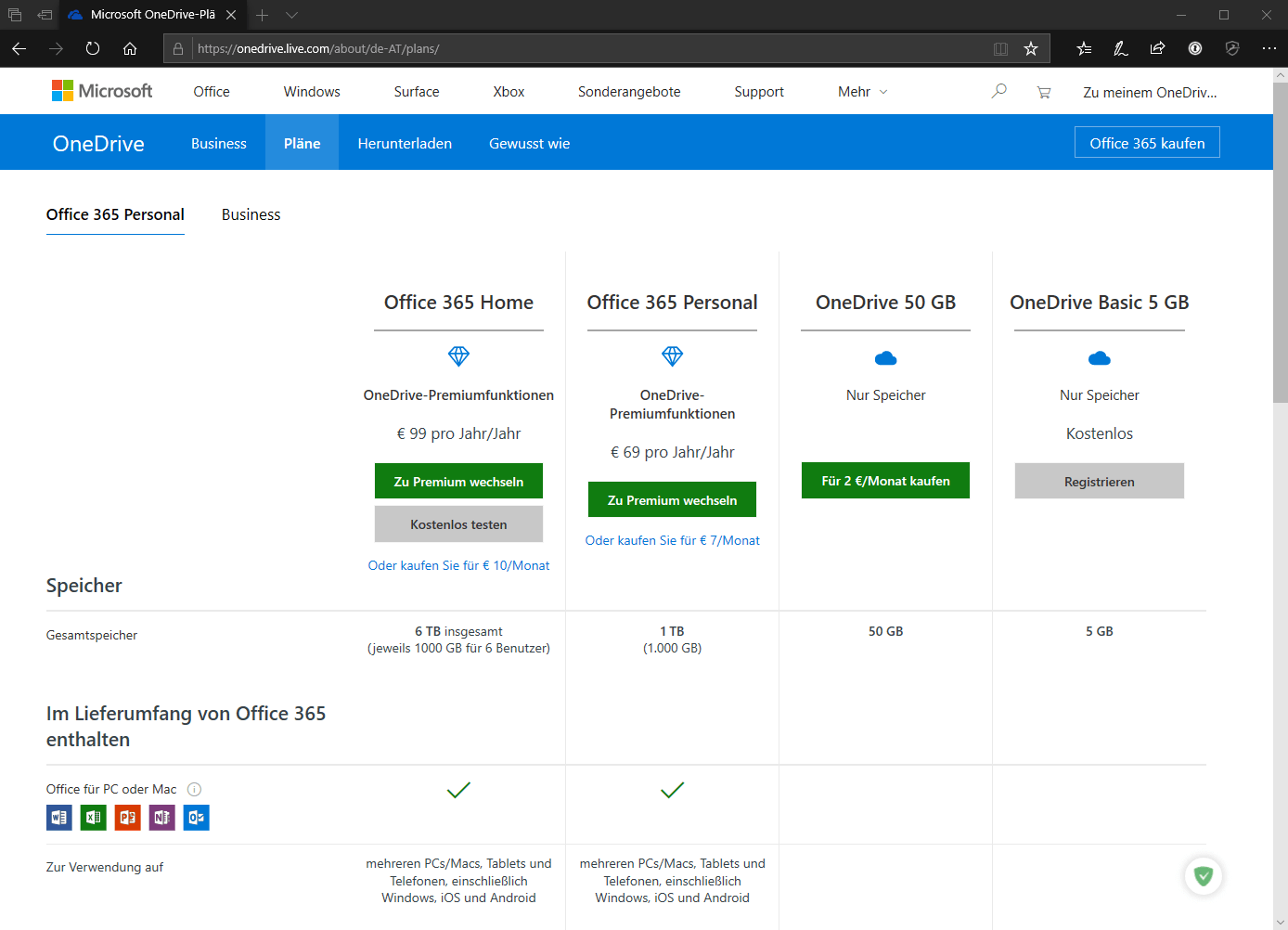Close the Microsoft OneDrive tab
This screenshot has width=1288, height=930.
tap(231, 15)
